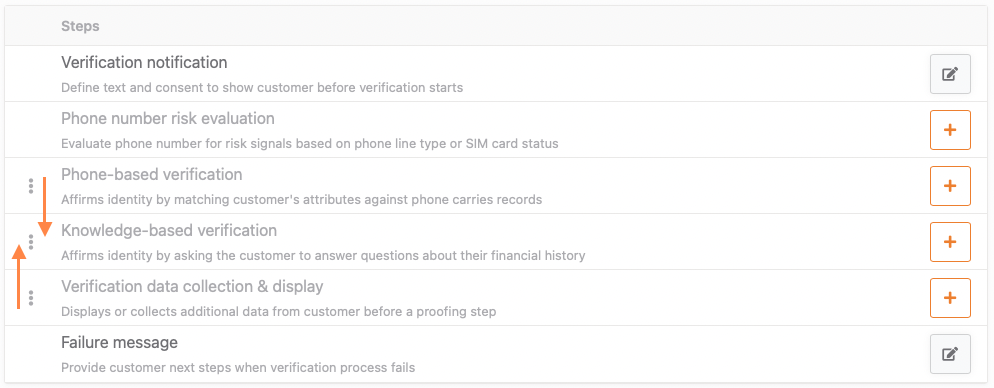Click the Knowledge-based verification title

click(x=169, y=230)
